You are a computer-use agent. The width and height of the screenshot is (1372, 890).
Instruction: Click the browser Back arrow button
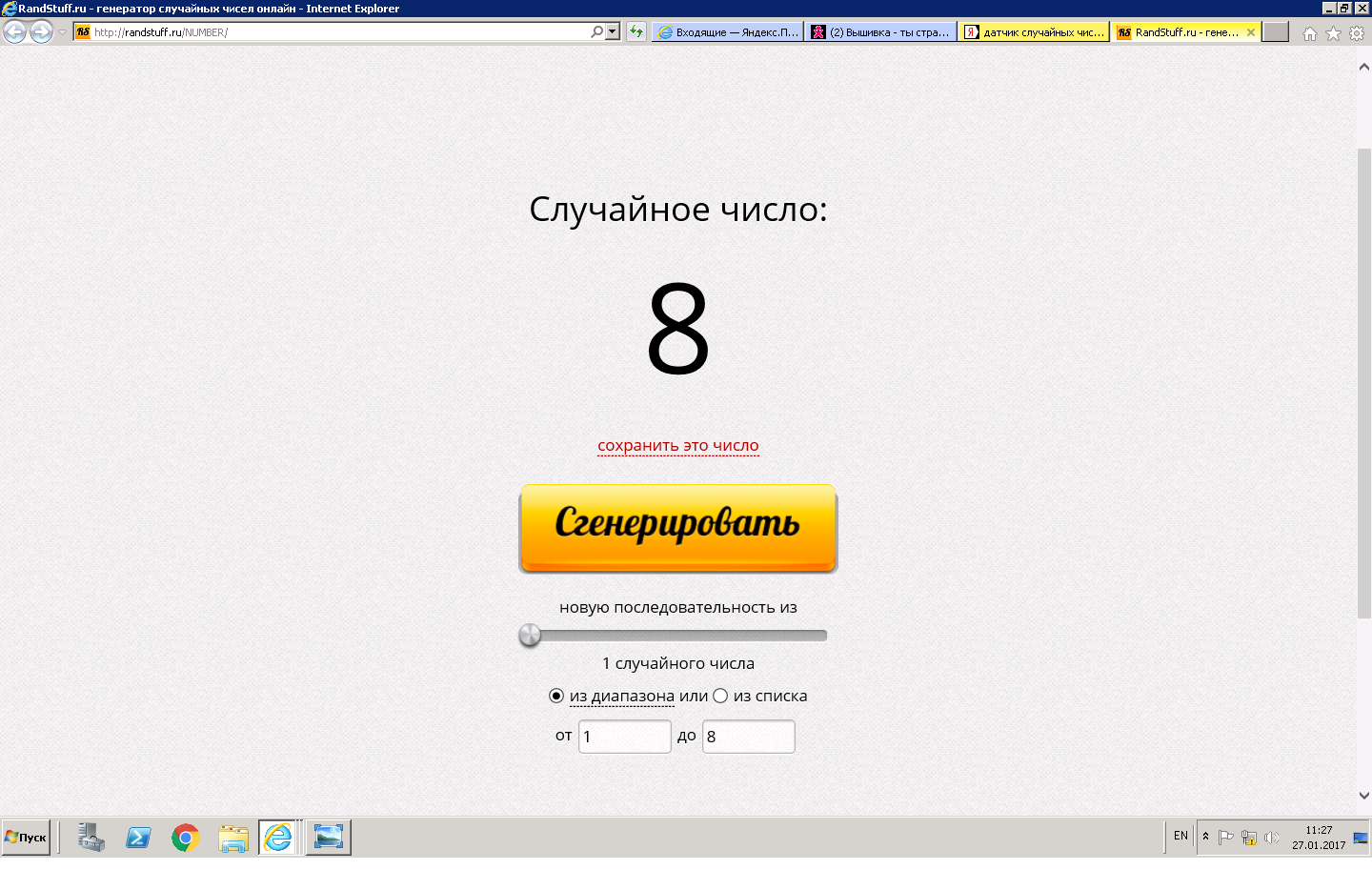[15, 32]
